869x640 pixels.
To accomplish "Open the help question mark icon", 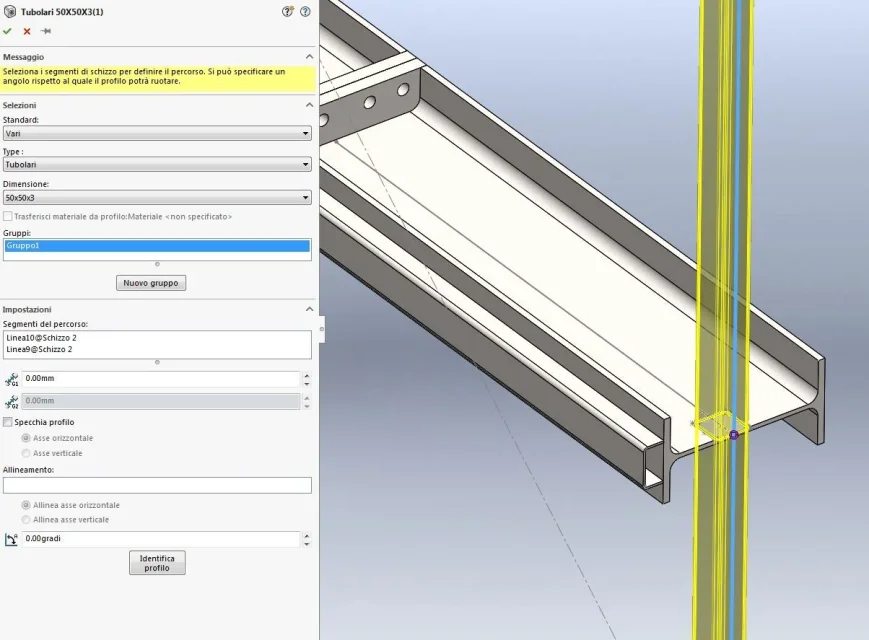I will (x=305, y=12).
